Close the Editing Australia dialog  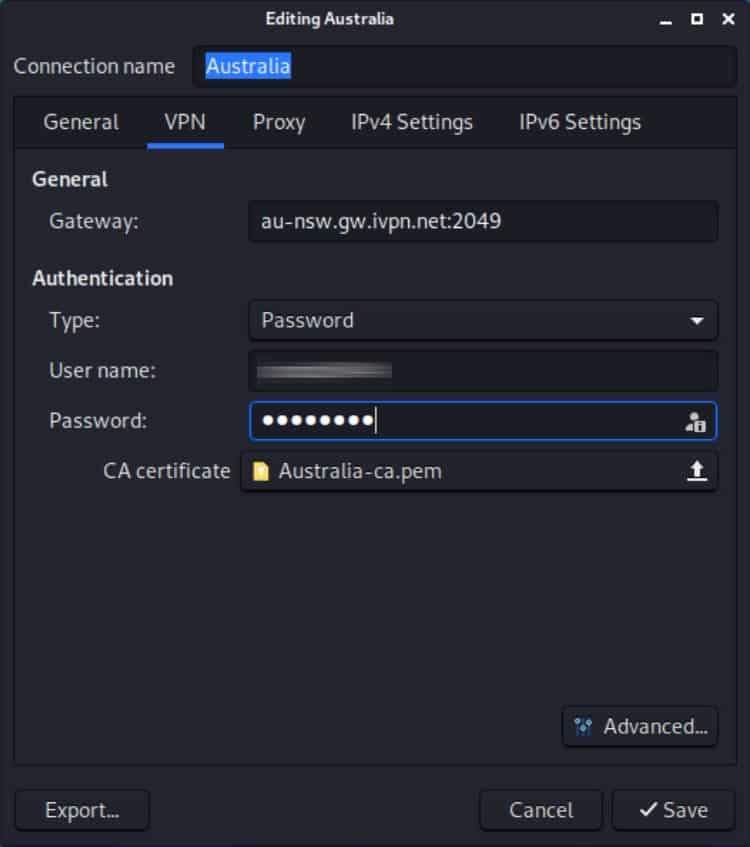[728, 19]
